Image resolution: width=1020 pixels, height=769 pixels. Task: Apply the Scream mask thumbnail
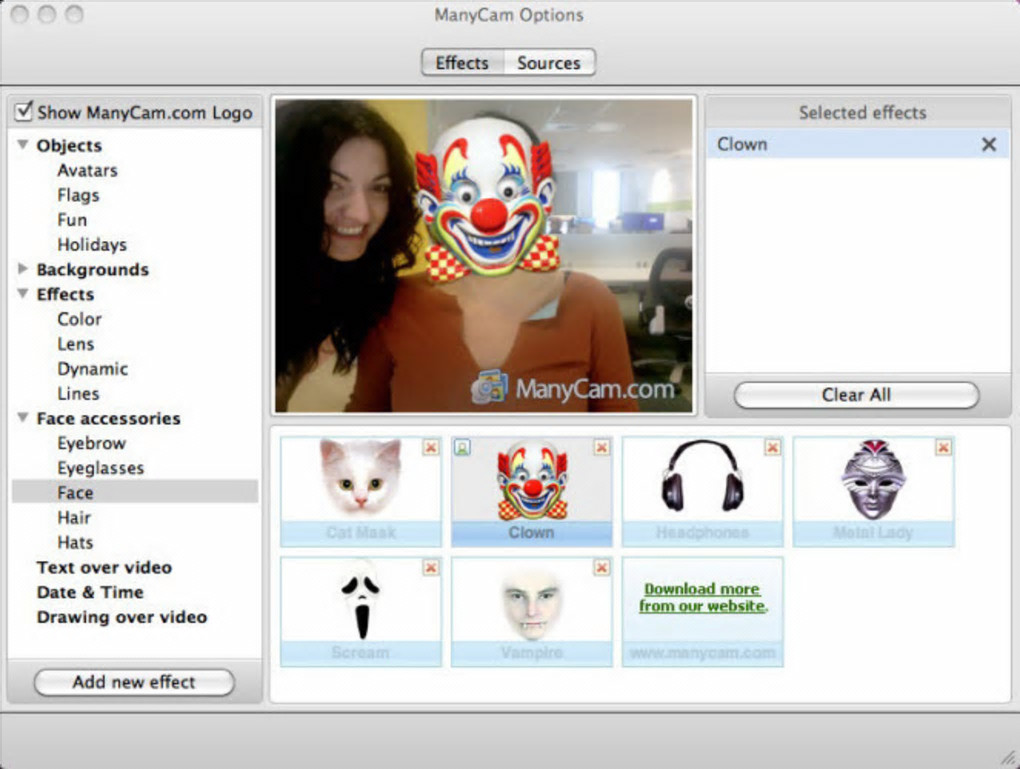(361, 612)
